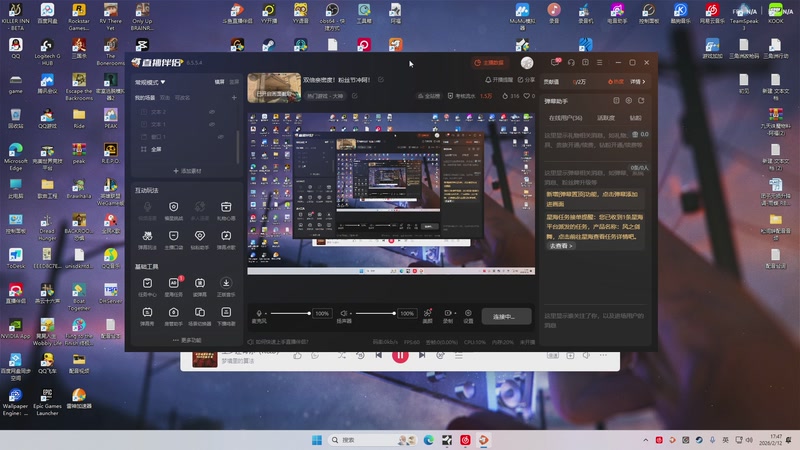Skip to next track in music player

tap(422, 355)
